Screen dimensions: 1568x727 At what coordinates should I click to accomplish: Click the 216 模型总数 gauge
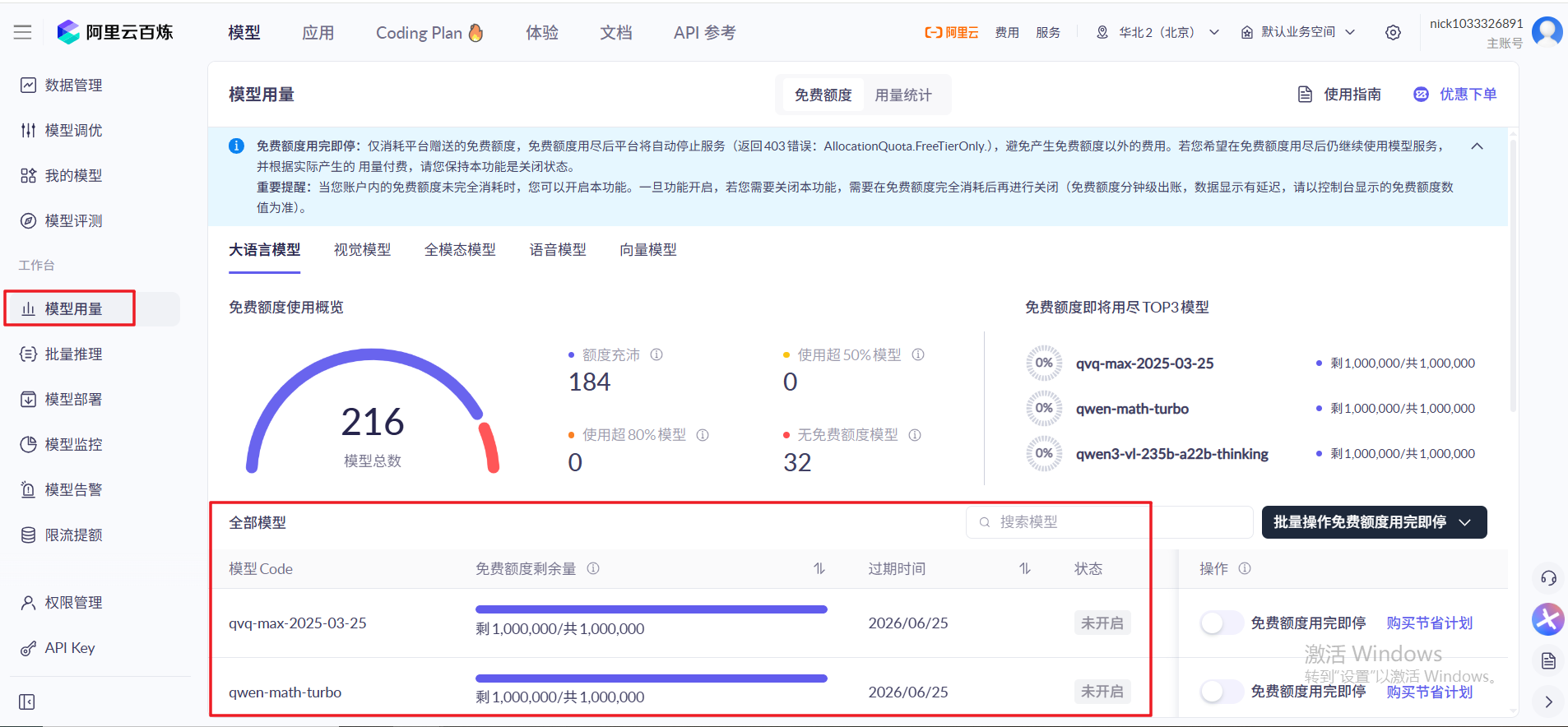(x=373, y=411)
